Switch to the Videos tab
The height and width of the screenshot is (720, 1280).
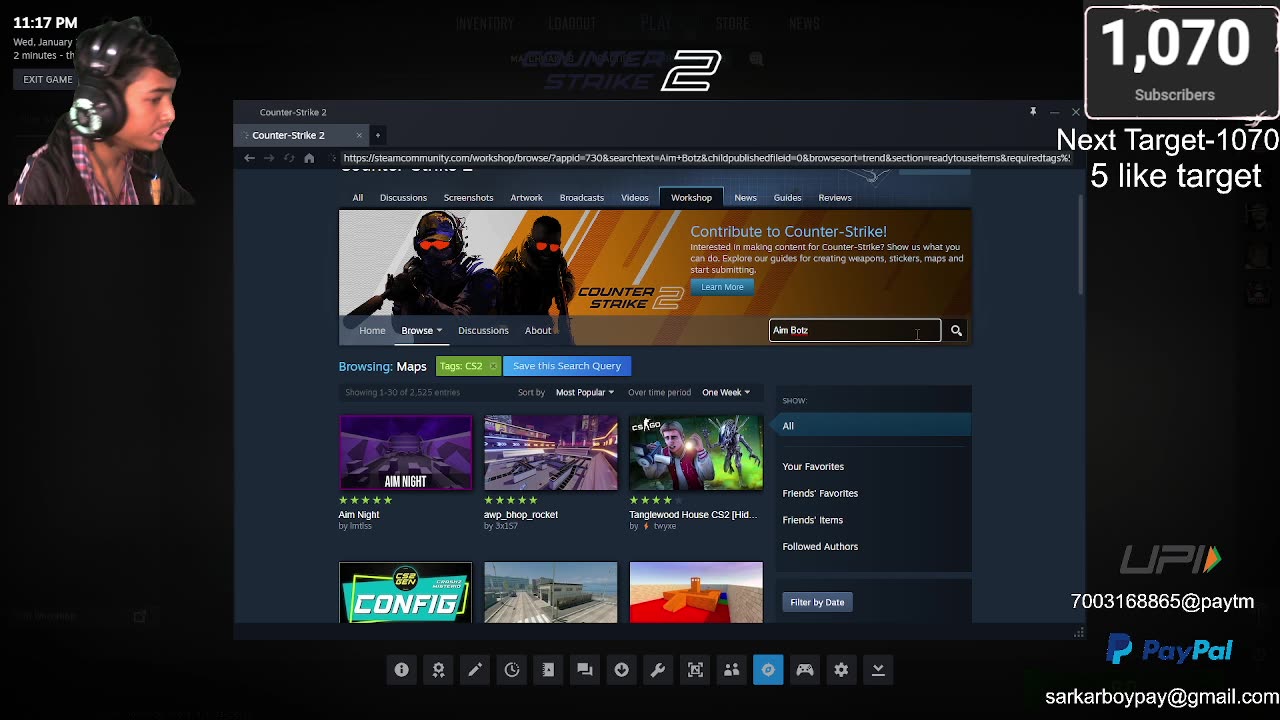click(x=635, y=198)
